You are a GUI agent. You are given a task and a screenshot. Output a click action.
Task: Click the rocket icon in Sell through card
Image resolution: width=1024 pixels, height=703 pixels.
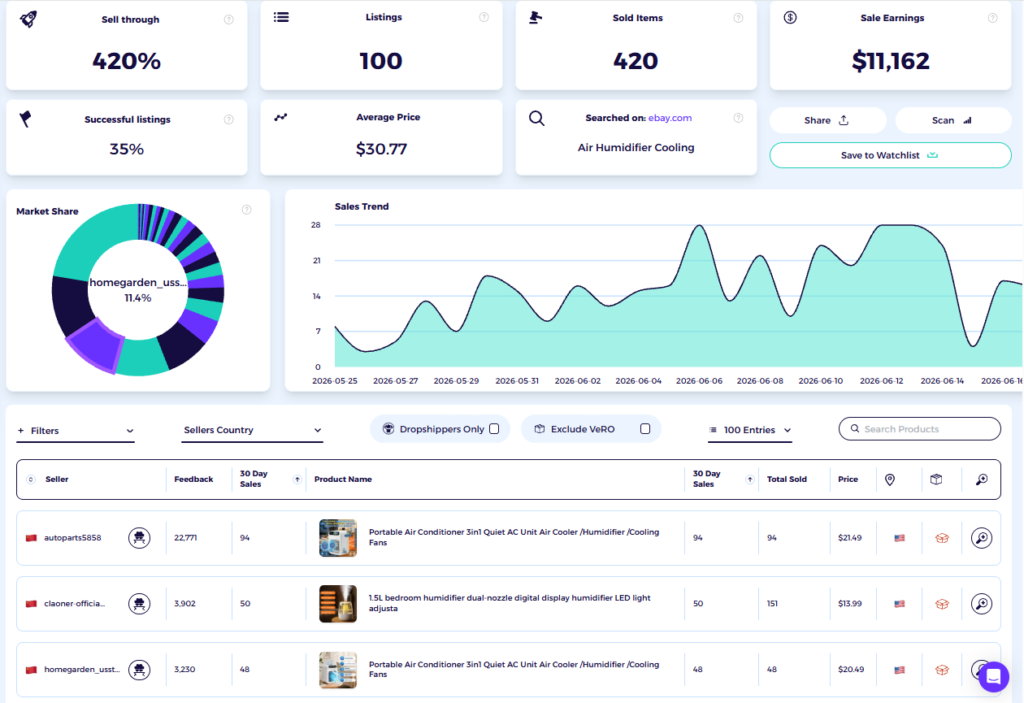click(28, 19)
